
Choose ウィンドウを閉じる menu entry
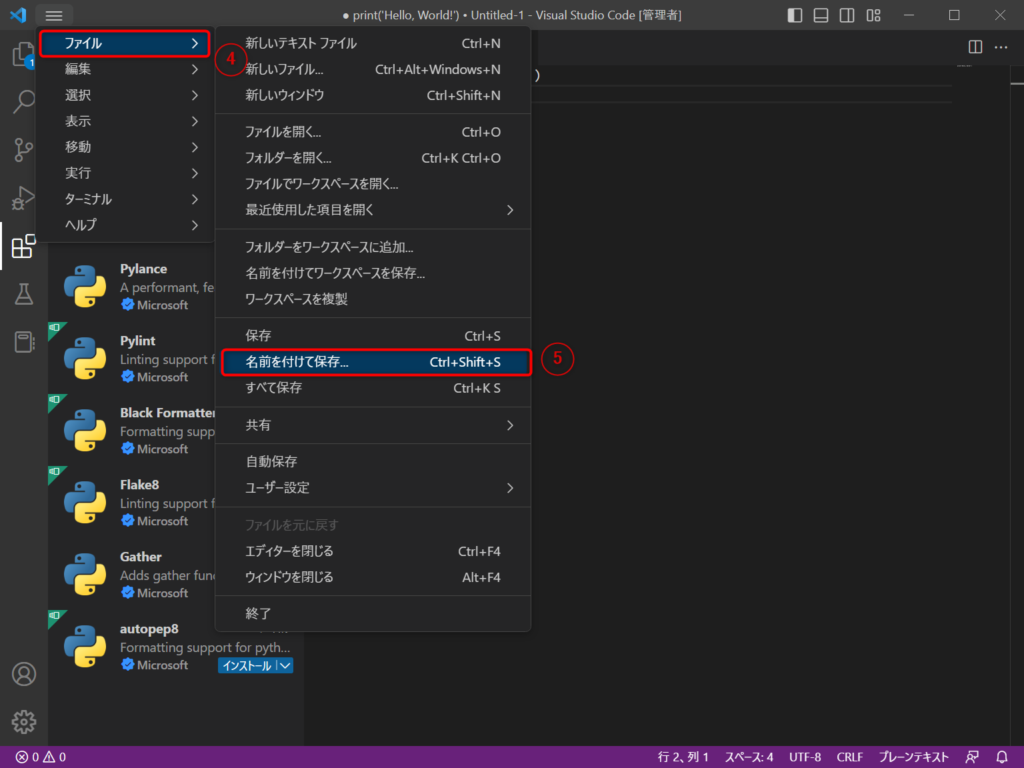click(373, 577)
